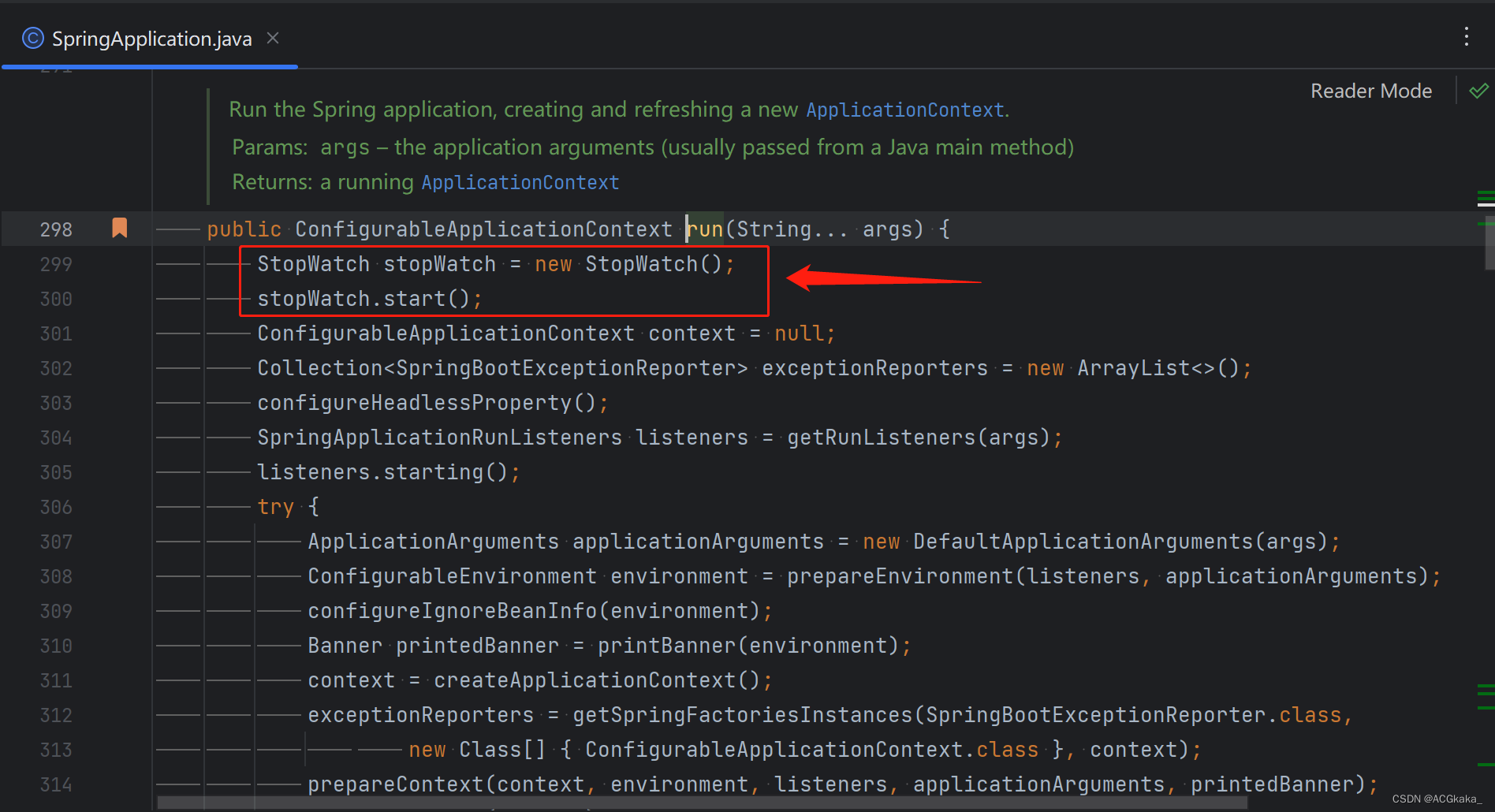
Task: Click DefaultApplicationArguments constructor call
Action: [x=1120, y=542]
